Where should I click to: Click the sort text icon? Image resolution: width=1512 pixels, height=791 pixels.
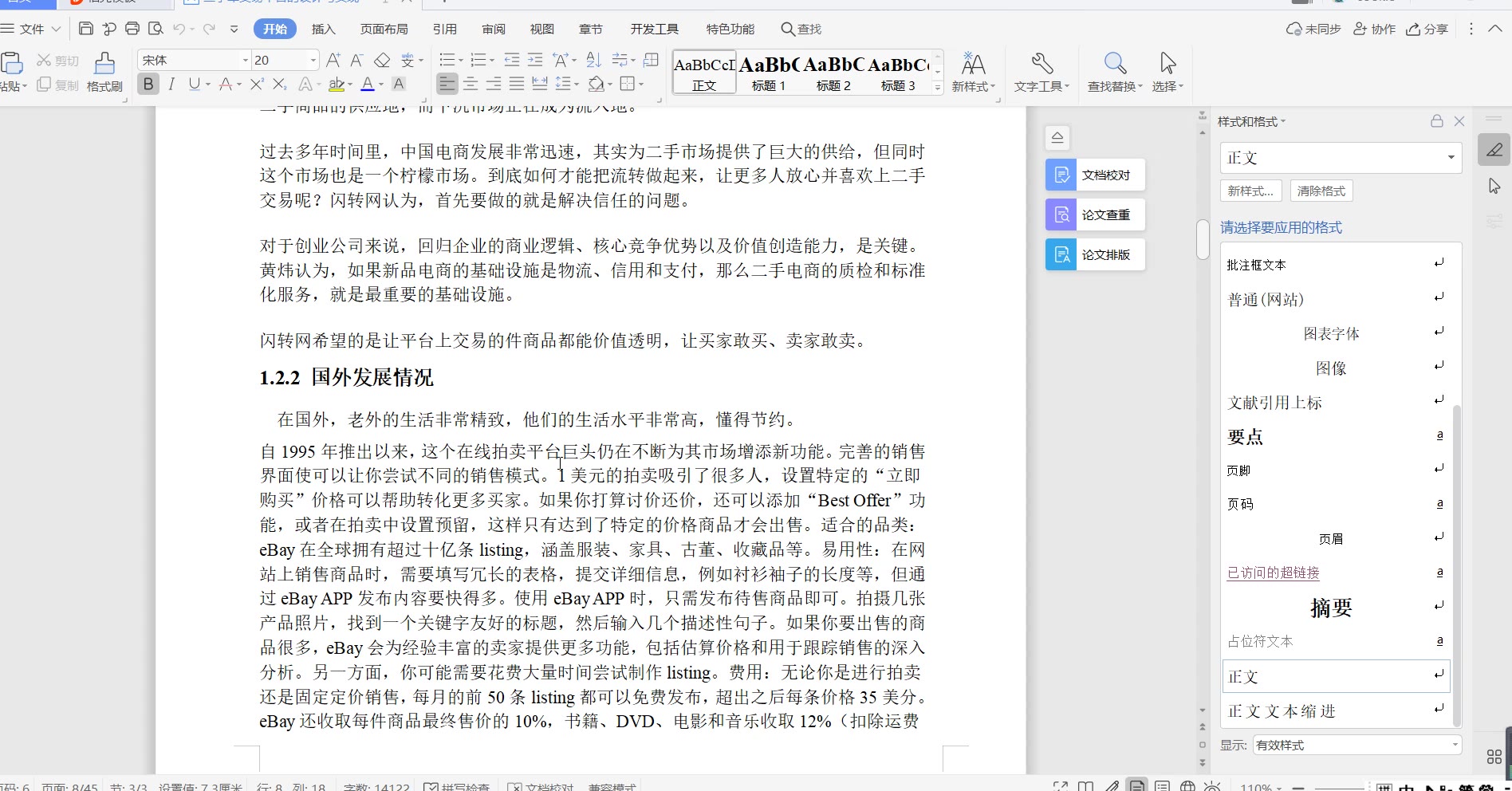(x=593, y=61)
